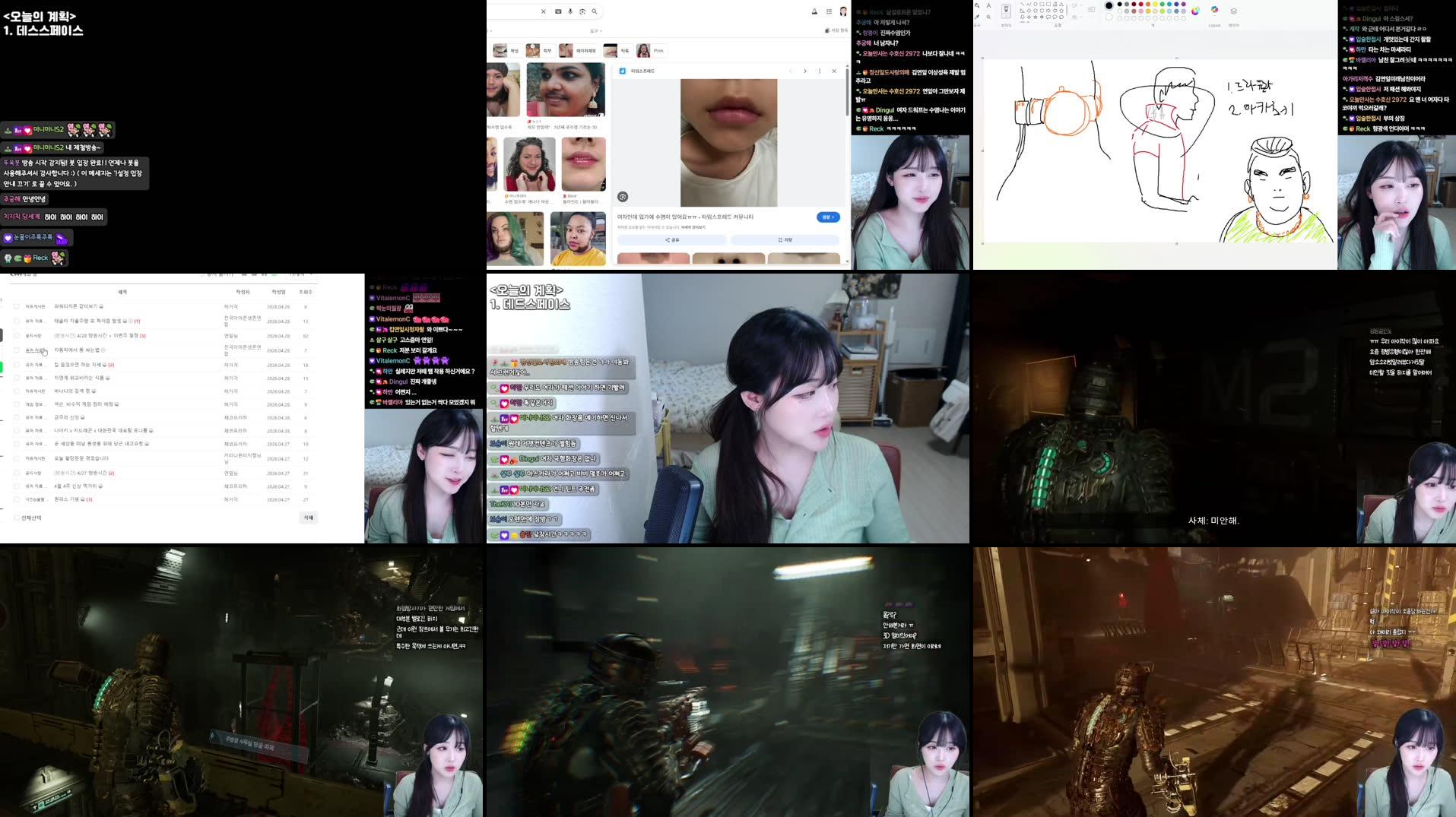The image size is (1456, 817).
Task: Pick the purple swatch in Paint palette
Action: (x=1183, y=4)
